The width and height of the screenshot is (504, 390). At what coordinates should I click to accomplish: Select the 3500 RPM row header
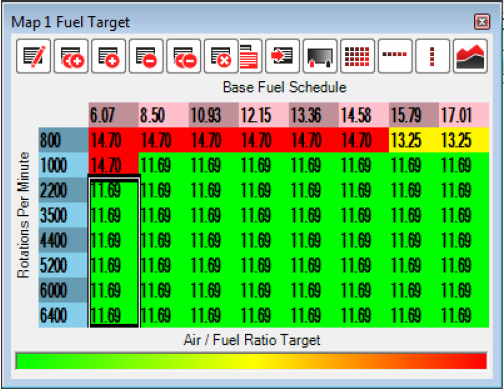coord(64,215)
